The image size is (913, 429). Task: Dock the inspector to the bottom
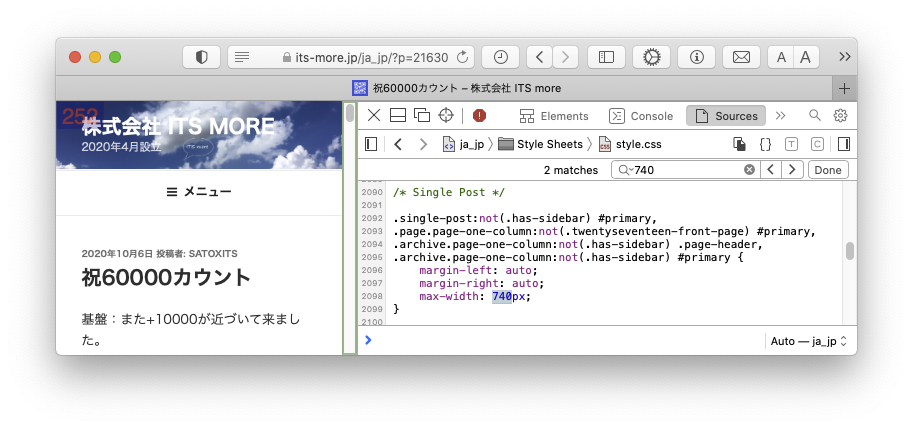[x=398, y=116]
